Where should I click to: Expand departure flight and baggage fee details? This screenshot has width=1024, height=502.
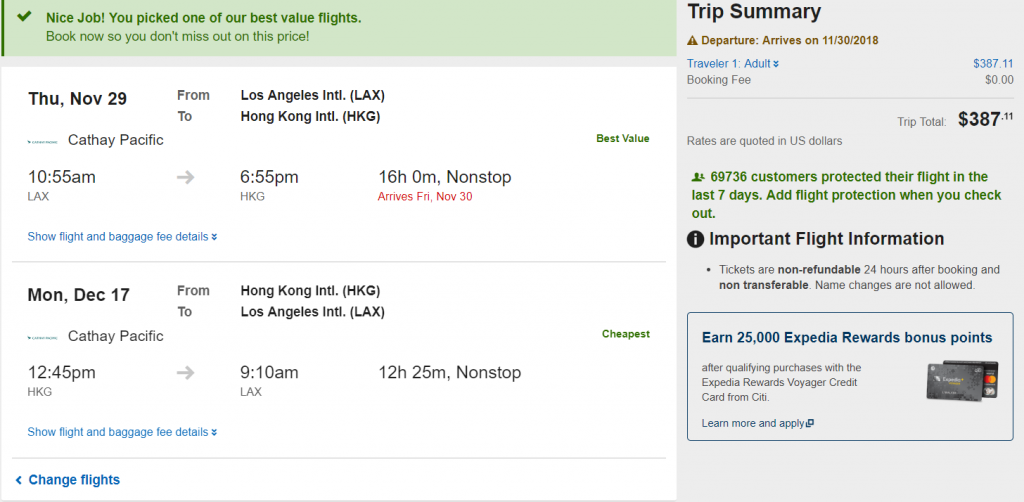click(122, 237)
